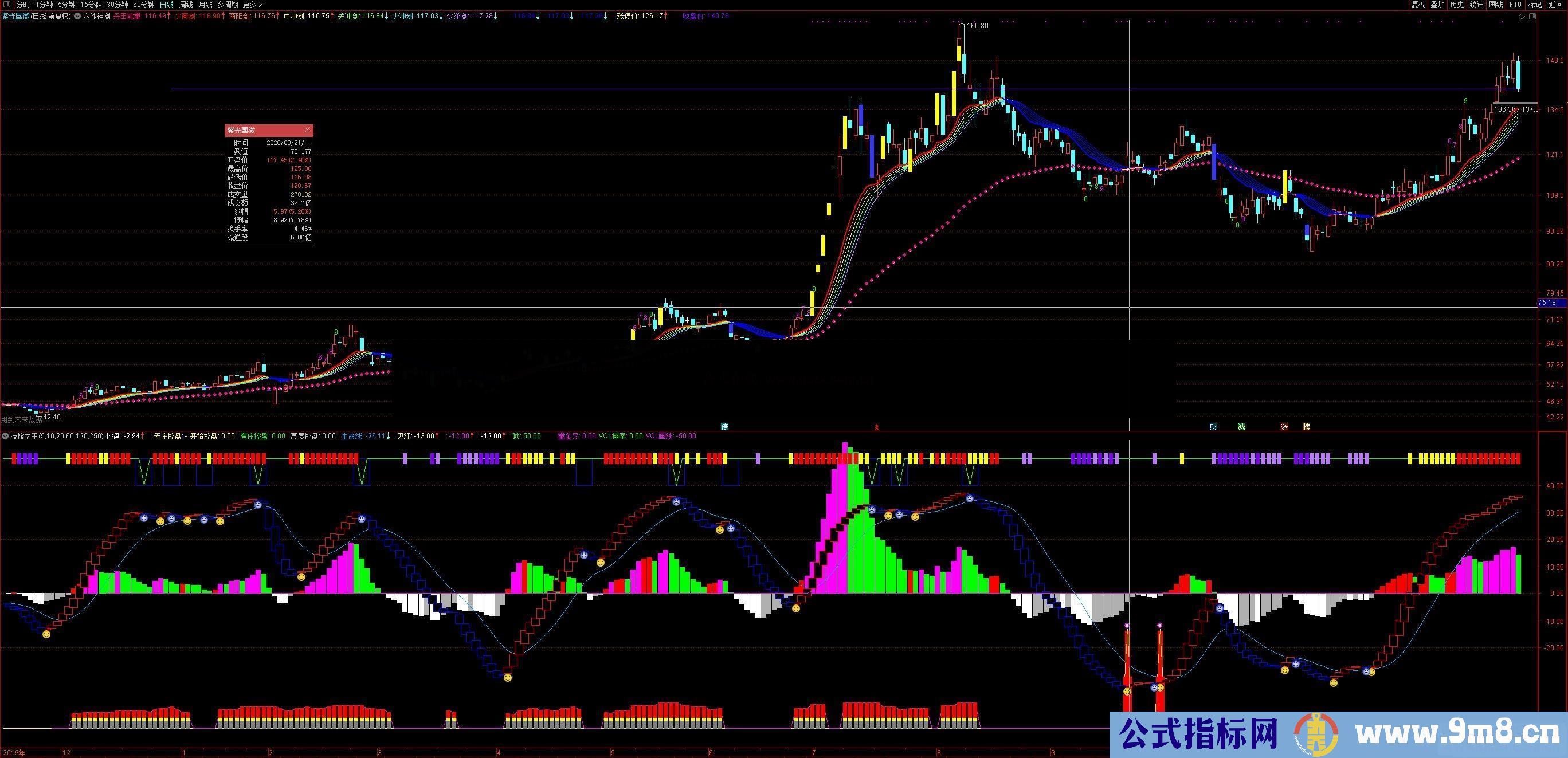This screenshot has height=758, width=1568.
Task: Expand the 六脉神剑 indicator dropdown arrow
Action: pyautogui.click(x=77, y=17)
